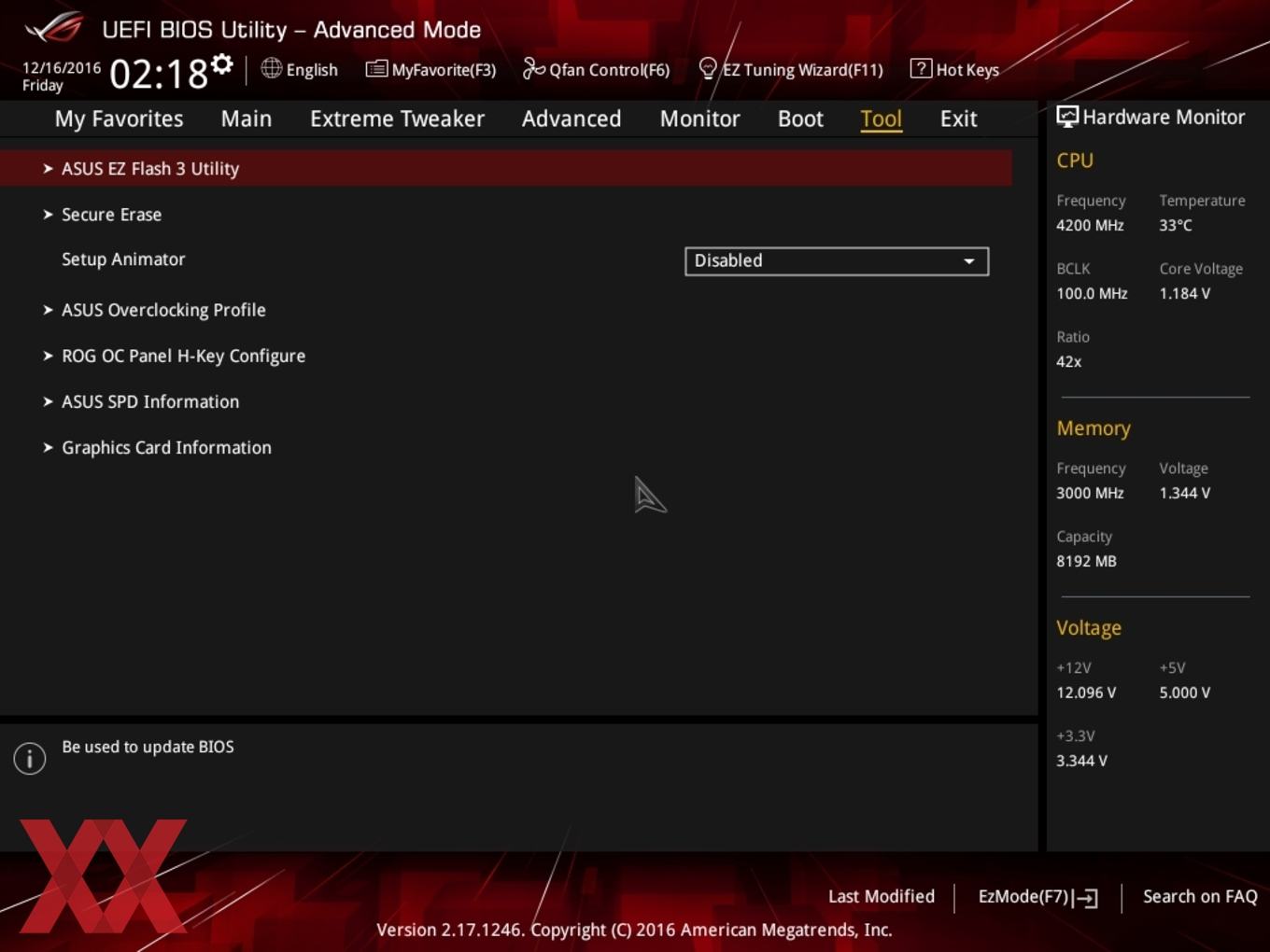The image size is (1270, 952).
Task: Expand ASUS Overclocking Profile arrow
Action: click(x=48, y=310)
